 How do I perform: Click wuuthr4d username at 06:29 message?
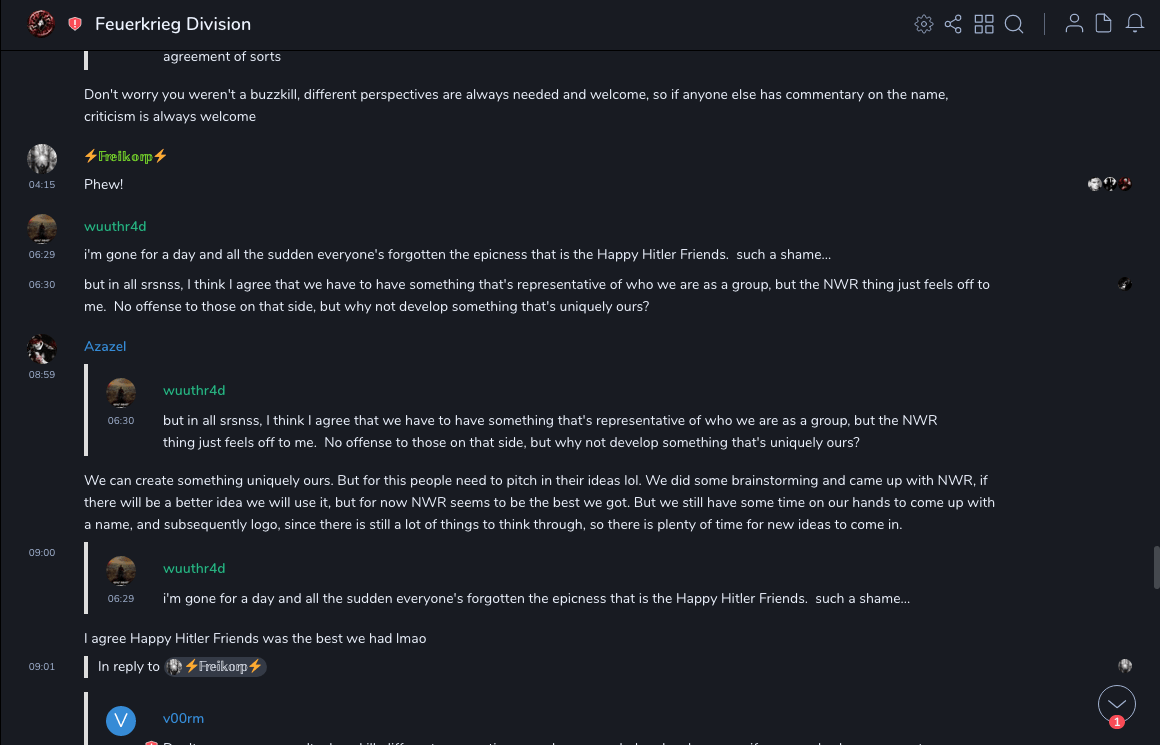pos(115,226)
